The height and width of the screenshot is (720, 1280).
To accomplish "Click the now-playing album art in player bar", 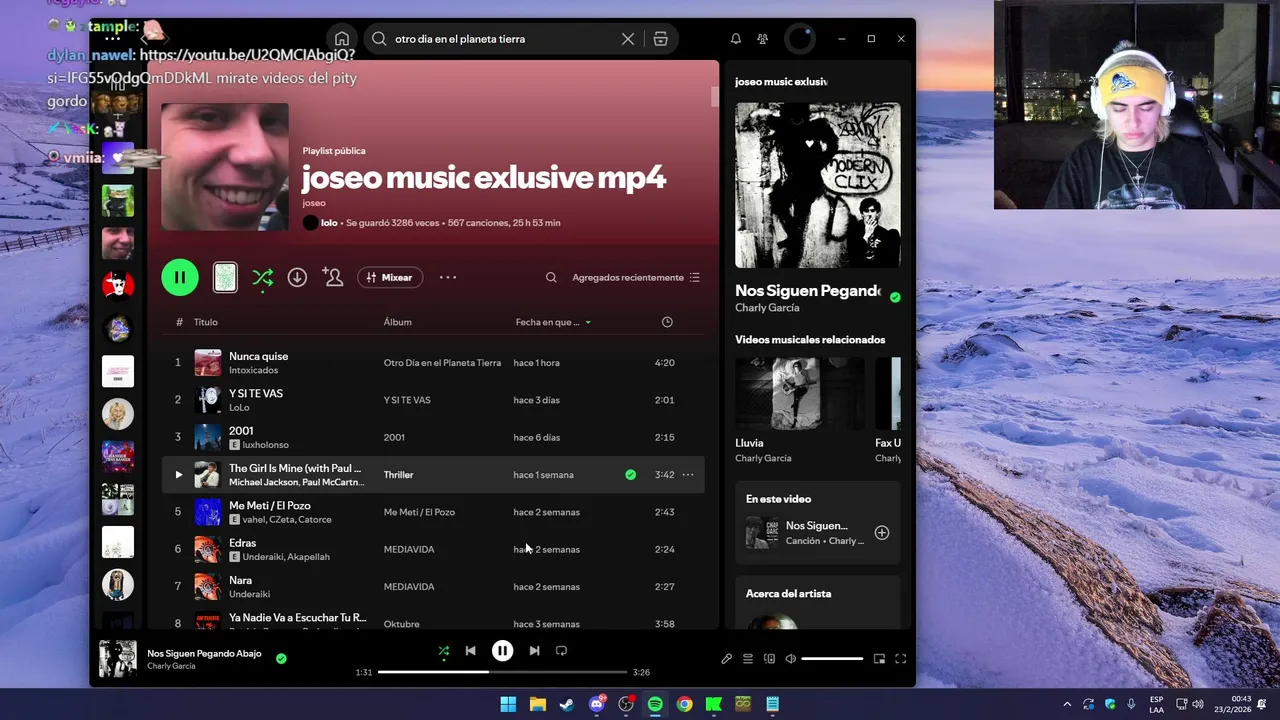I will 118,659.
